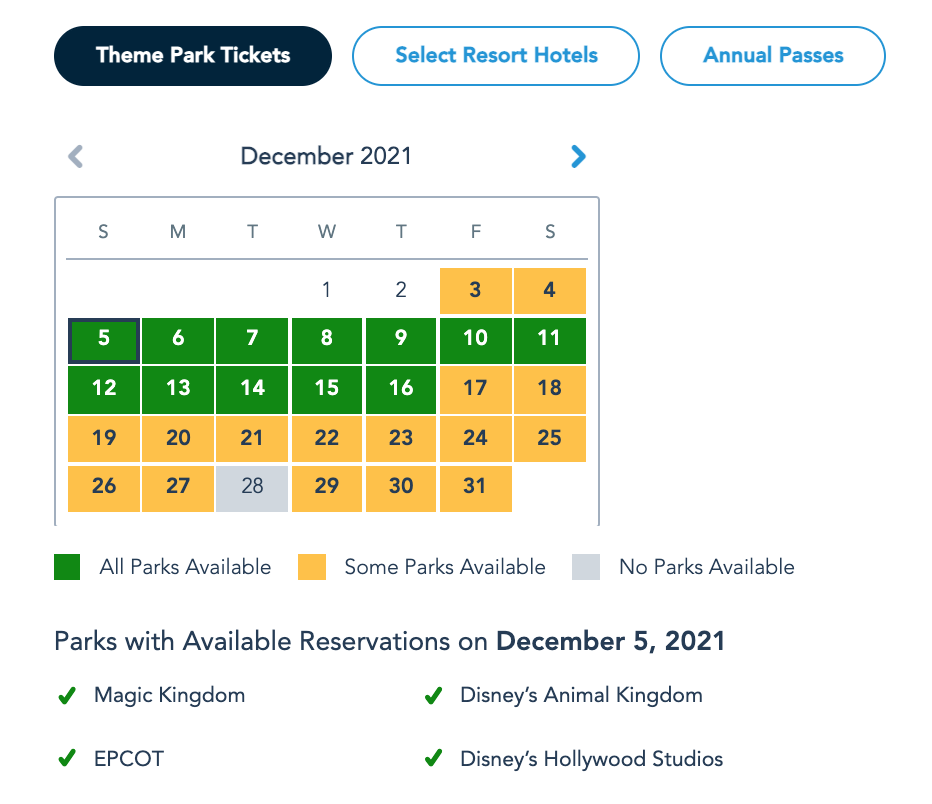
Task: Go to previous month with left arrow
Action: [x=75, y=157]
